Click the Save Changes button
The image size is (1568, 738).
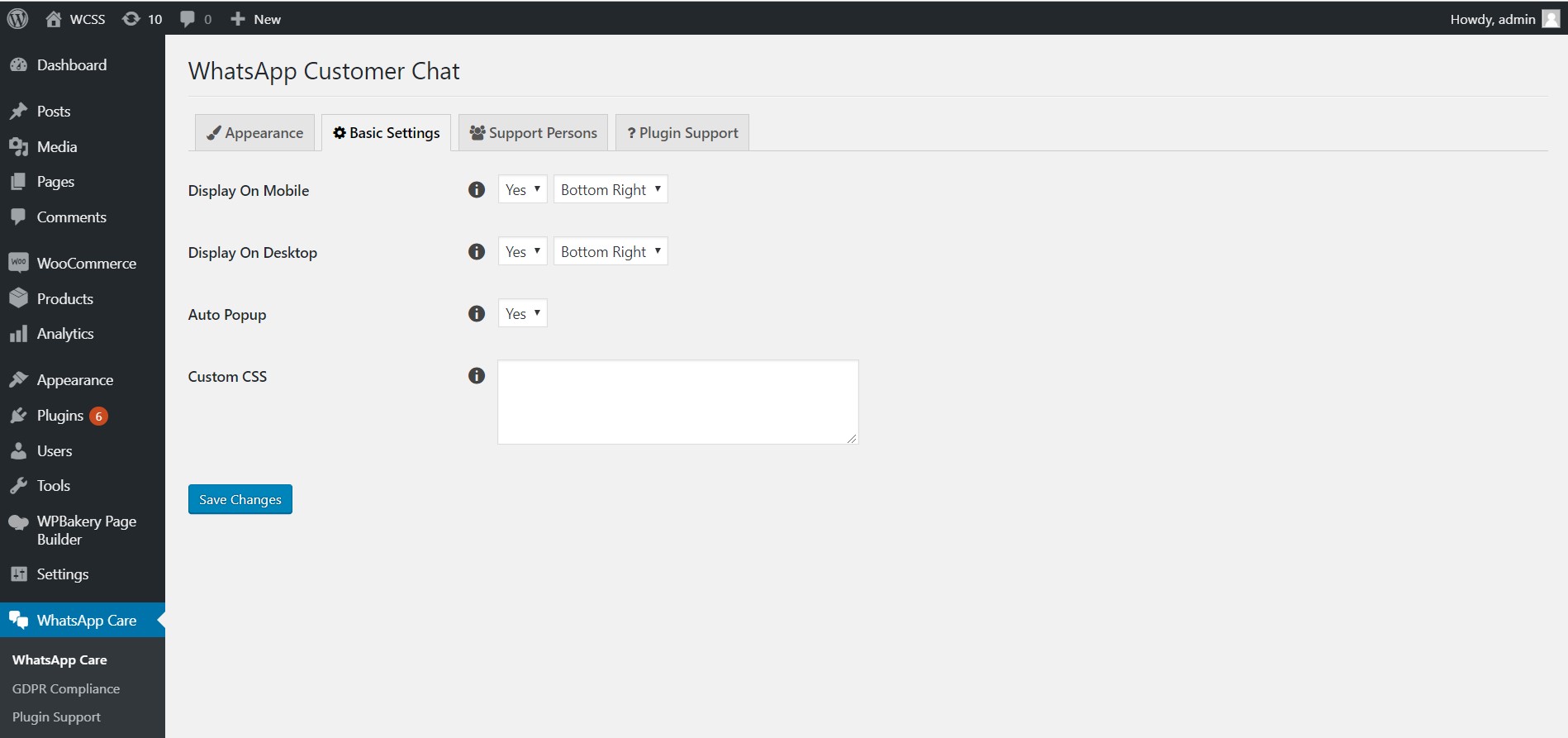[240, 499]
